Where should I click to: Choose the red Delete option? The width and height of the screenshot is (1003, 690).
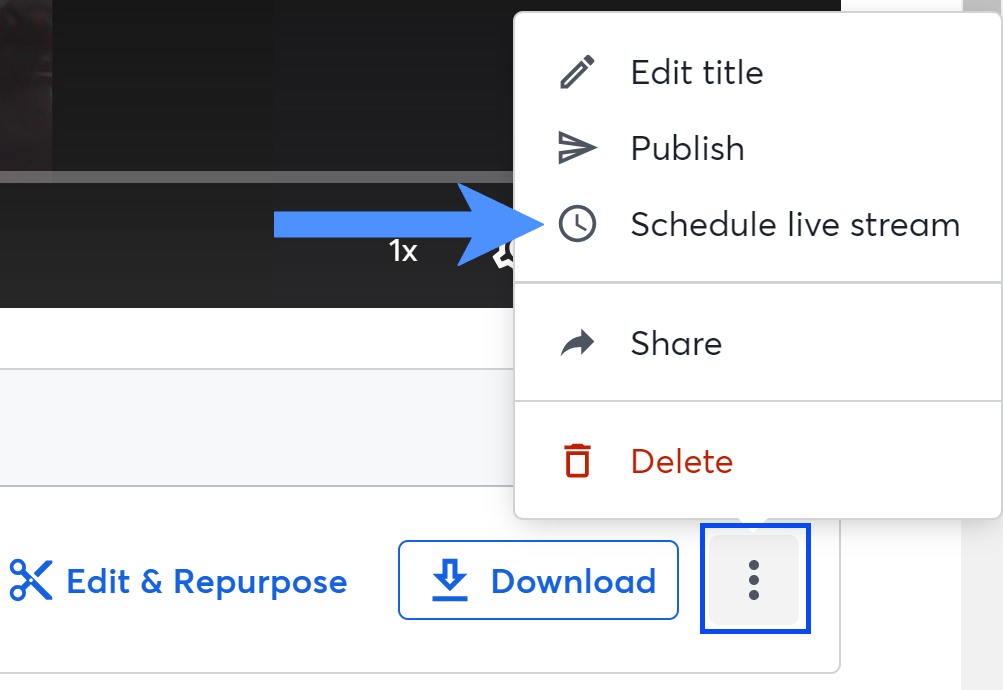tap(681, 461)
